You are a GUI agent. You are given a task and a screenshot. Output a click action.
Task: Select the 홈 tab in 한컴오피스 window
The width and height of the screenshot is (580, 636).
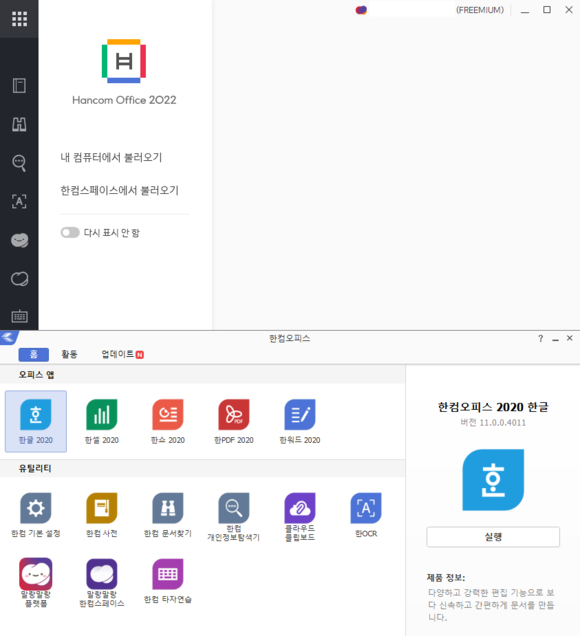coord(34,354)
